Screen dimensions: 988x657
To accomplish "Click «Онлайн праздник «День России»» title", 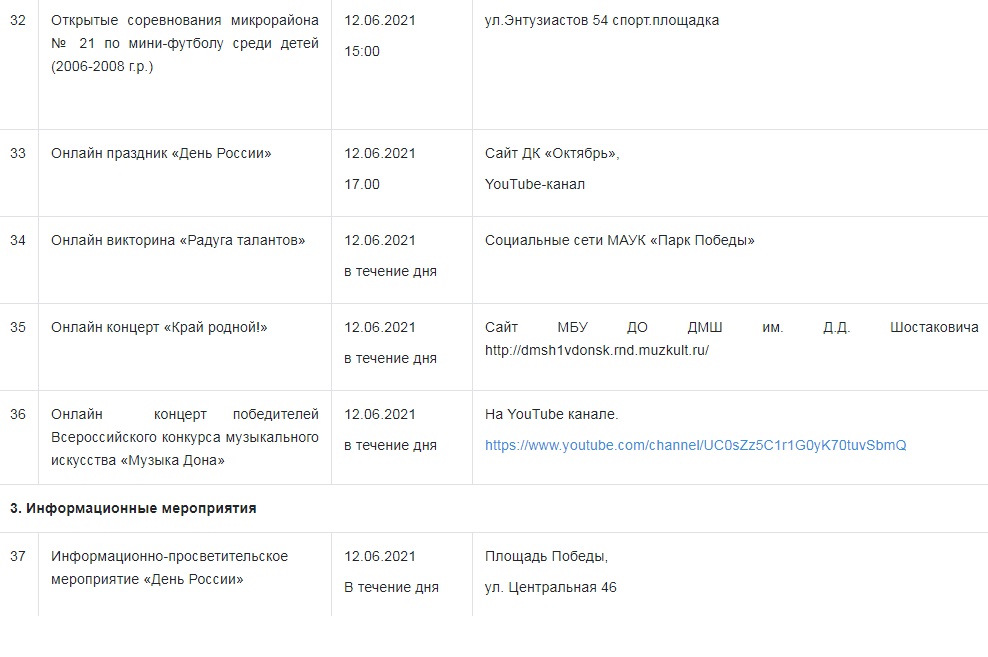I will pos(161,153).
